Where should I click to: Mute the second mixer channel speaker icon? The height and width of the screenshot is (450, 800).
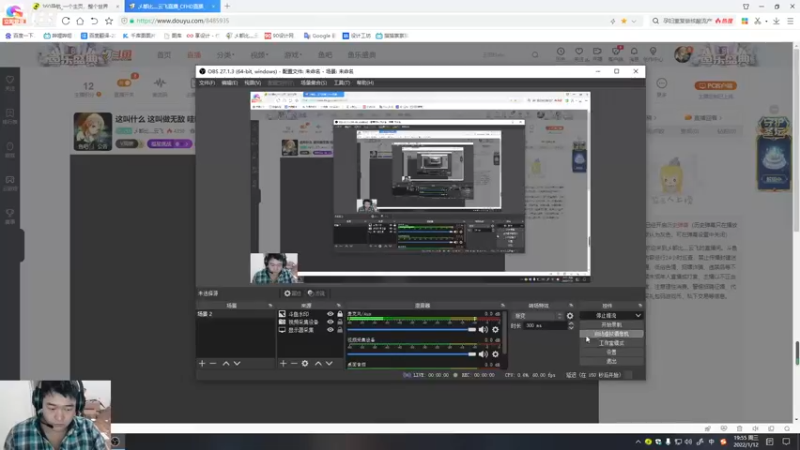click(x=483, y=354)
